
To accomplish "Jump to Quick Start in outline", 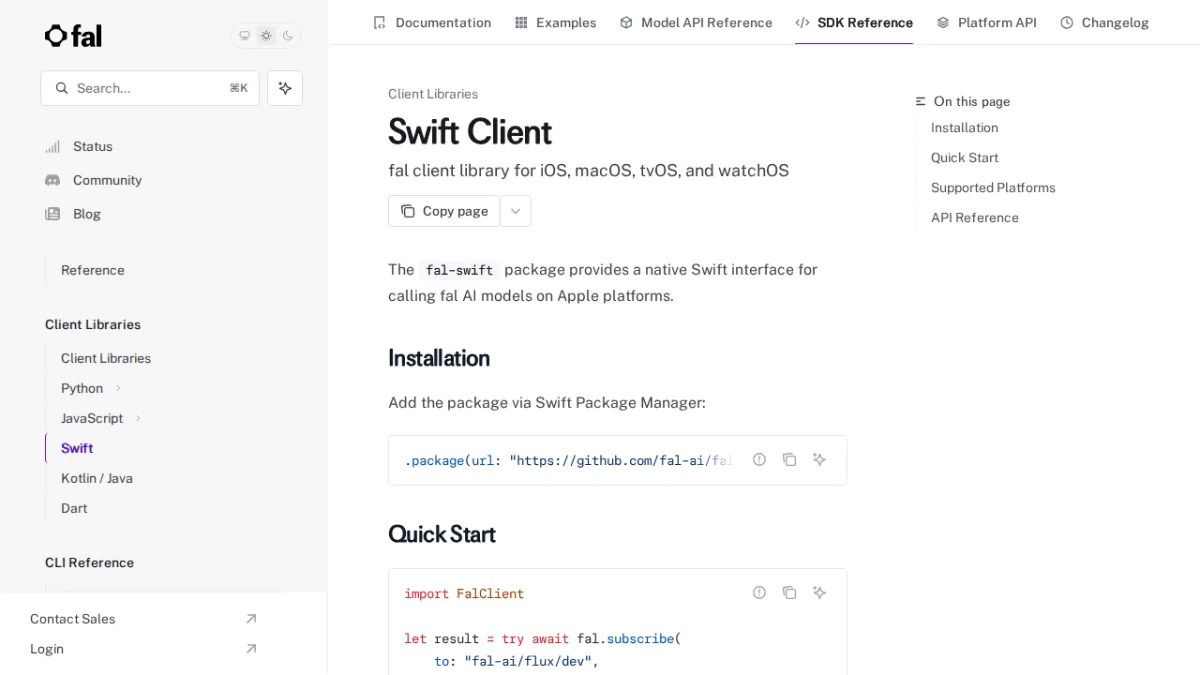I will coord(964,158).
